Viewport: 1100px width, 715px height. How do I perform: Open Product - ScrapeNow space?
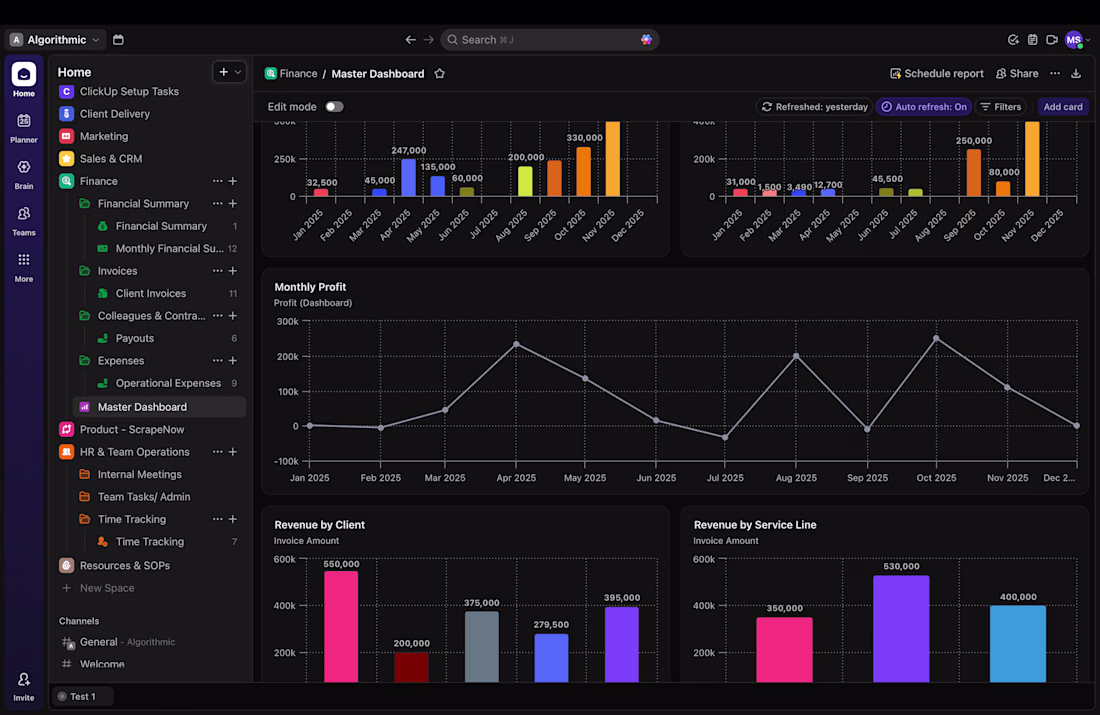[x=132, y=429]
